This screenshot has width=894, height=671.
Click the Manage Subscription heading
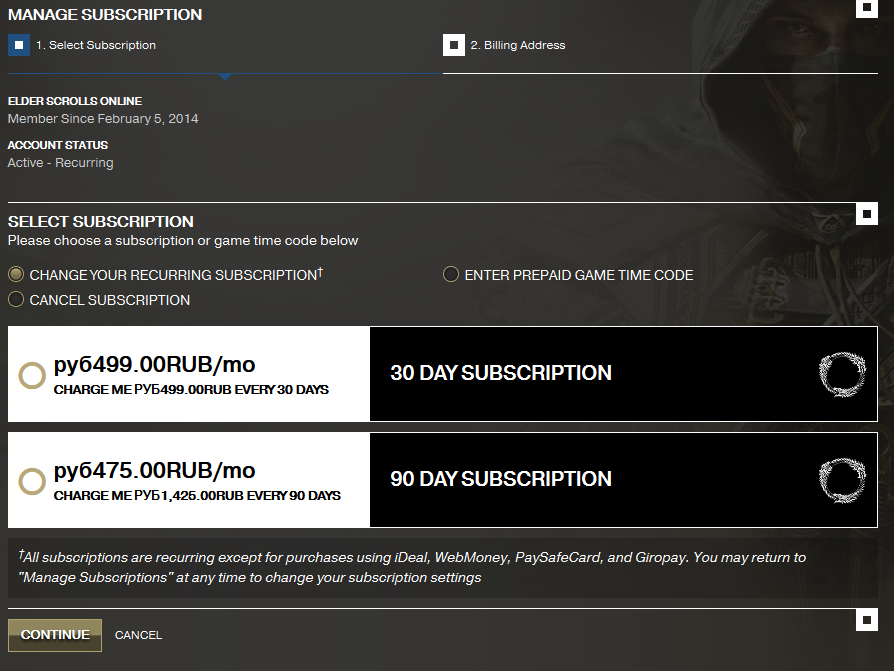pos(105,14)
